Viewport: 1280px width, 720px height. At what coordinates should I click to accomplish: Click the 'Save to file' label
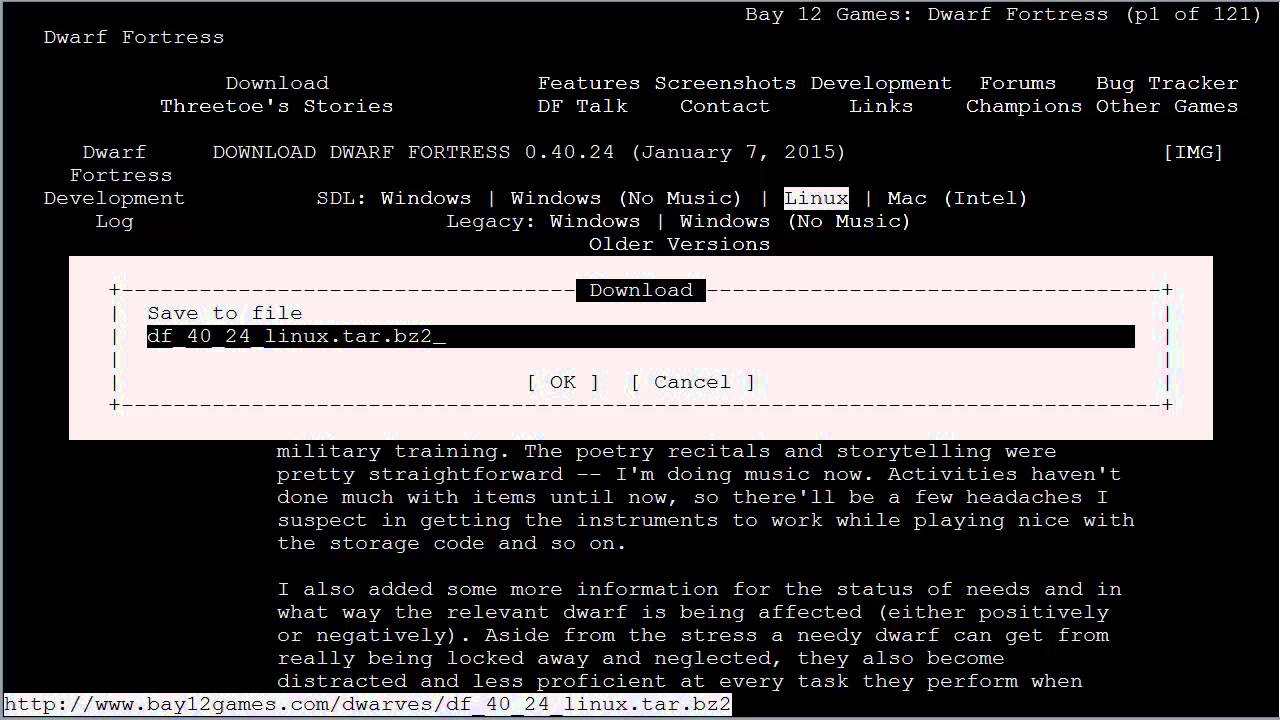tap(225, 313)
